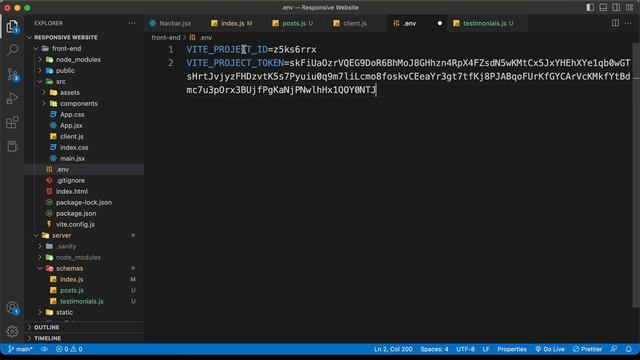This screenshot has width=640, height=360.
Task: Toggle bottom panel layout icon
Action: (x=603, y=7)
